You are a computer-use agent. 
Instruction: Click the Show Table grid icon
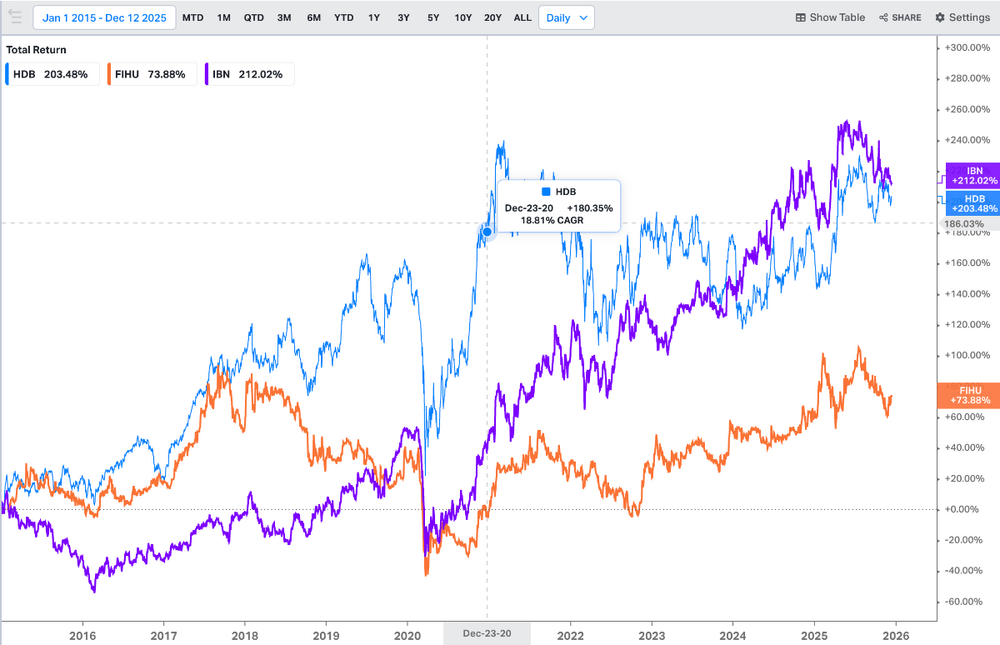coord(800,18)
